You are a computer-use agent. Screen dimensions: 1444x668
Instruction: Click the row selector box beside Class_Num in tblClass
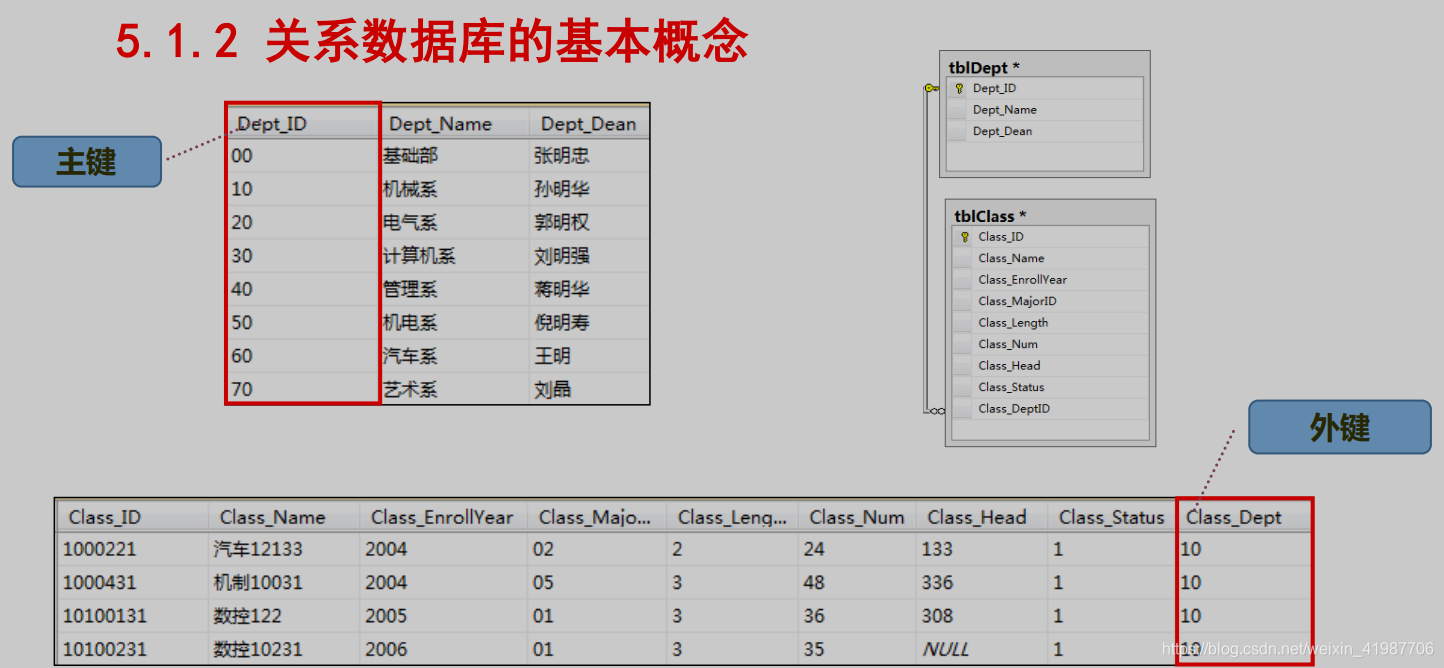(x=963, y=344)
